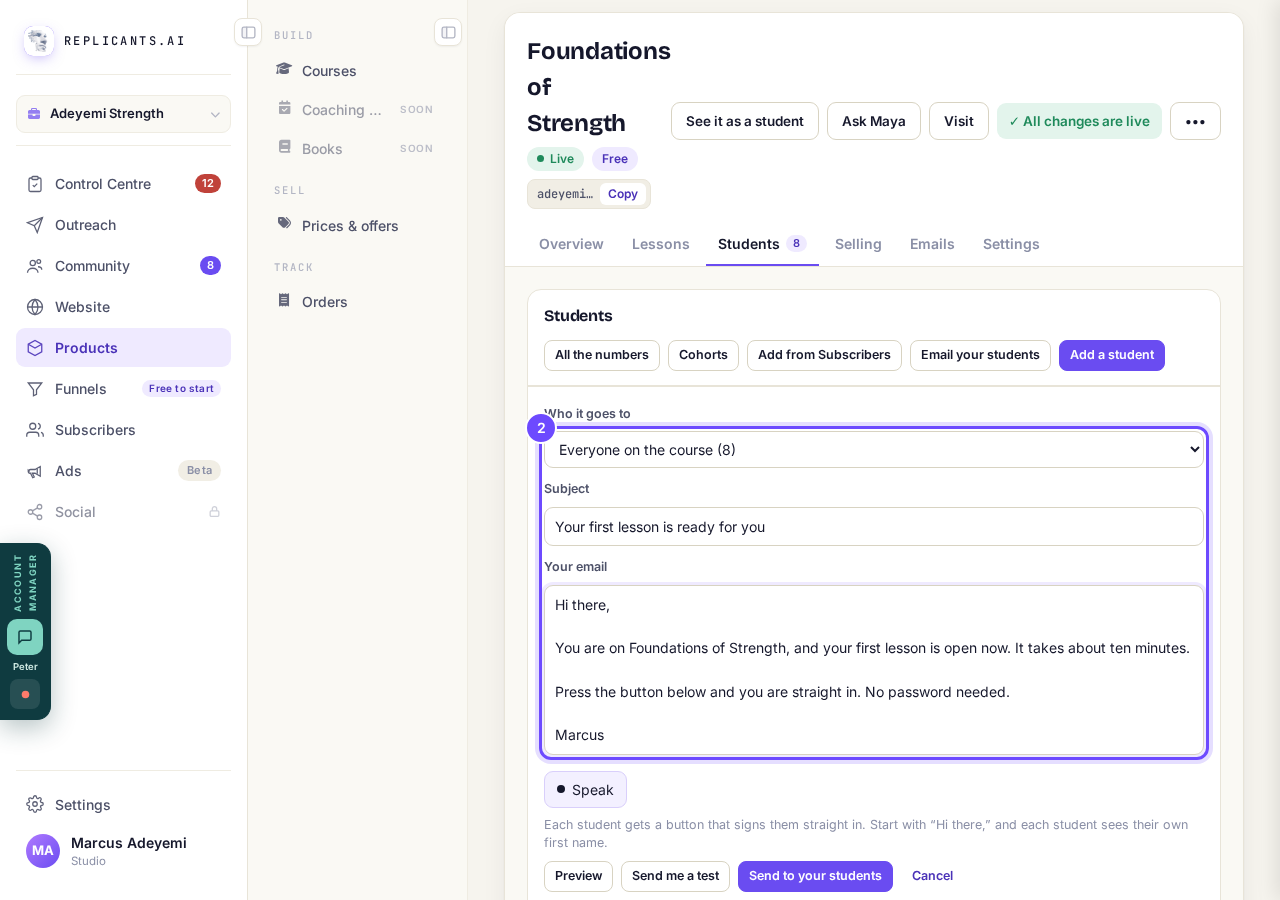Image resolution: width=1280 pixels, height=900 pixels.
Task: Open the 'Who it goes to' recipient dropdown
Action: (874, 450)
